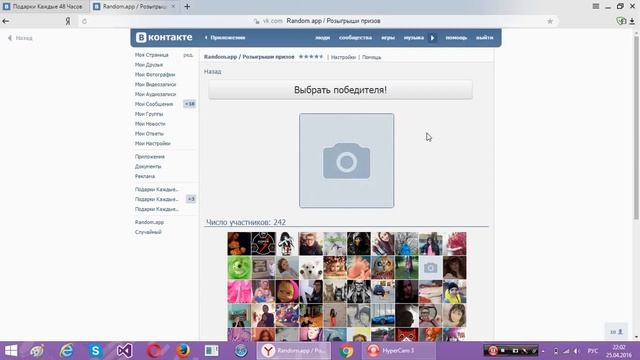Click the red HyperCam pause tray icon
Screen dimensions: 640x360
click(x=493, y=351)
